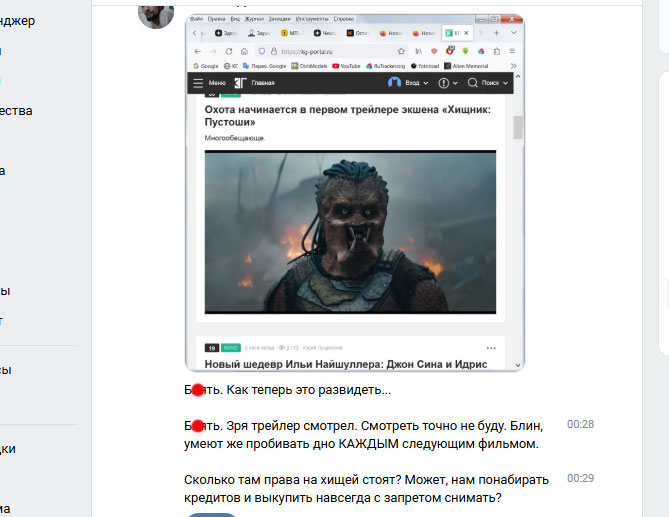Image resolution: width=669 pixels, height=517 pixels.
Task: Click the Alien Memorial bookmark
Action: (466, 66)
